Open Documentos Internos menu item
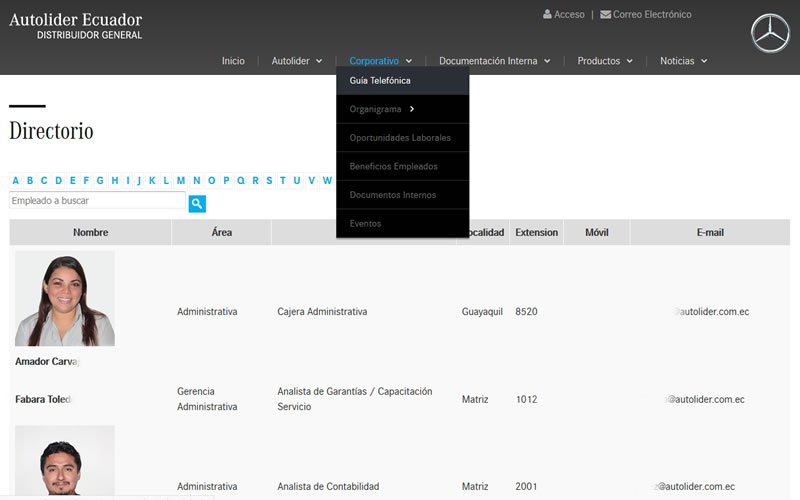This screenshot has height=500, width=800. pyautogui.click(x=392, y=195)
